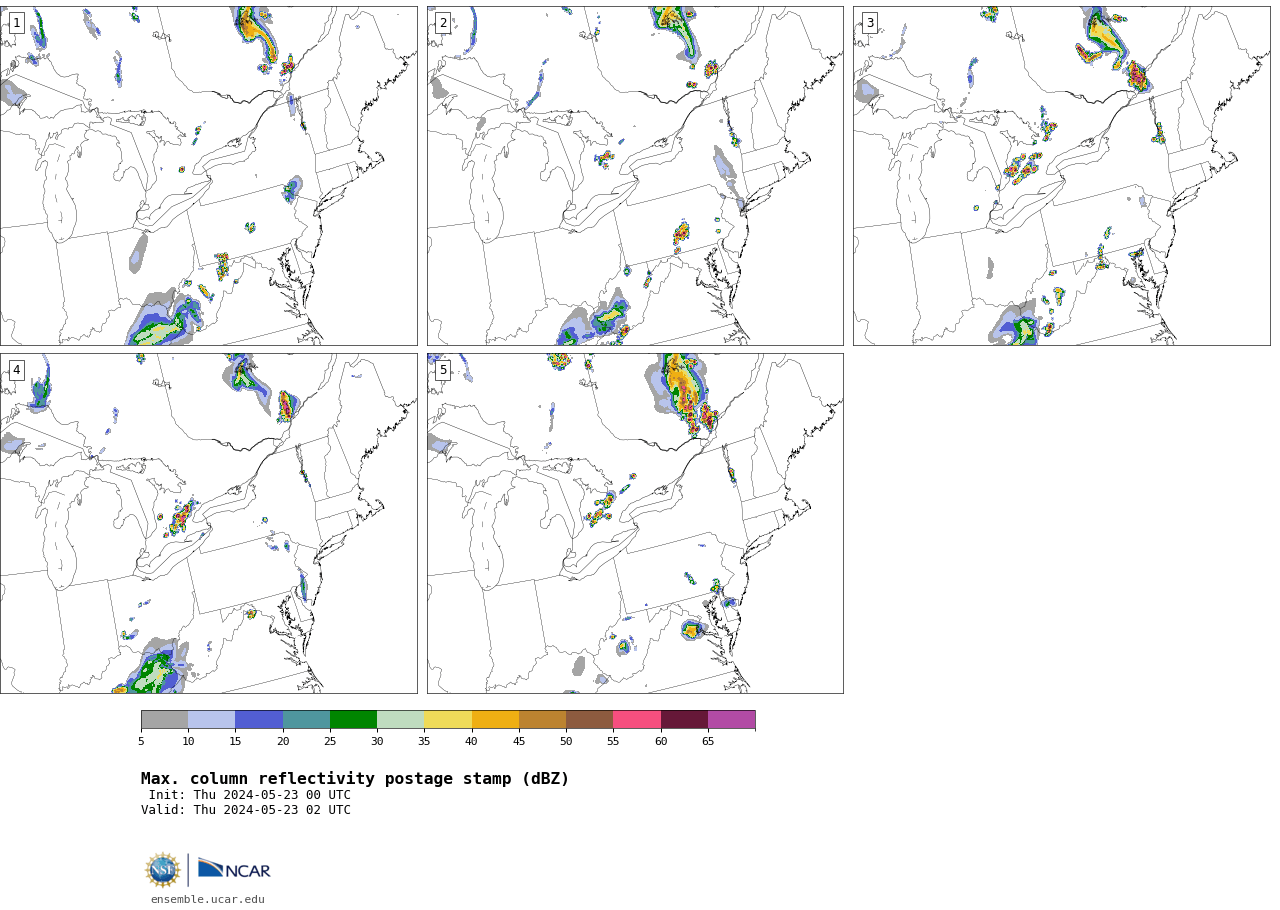The width and height of the screenshot is (1280, 910).
Task: Click the tan 45-50 dBZ swatch
Action: click(542, 720)
